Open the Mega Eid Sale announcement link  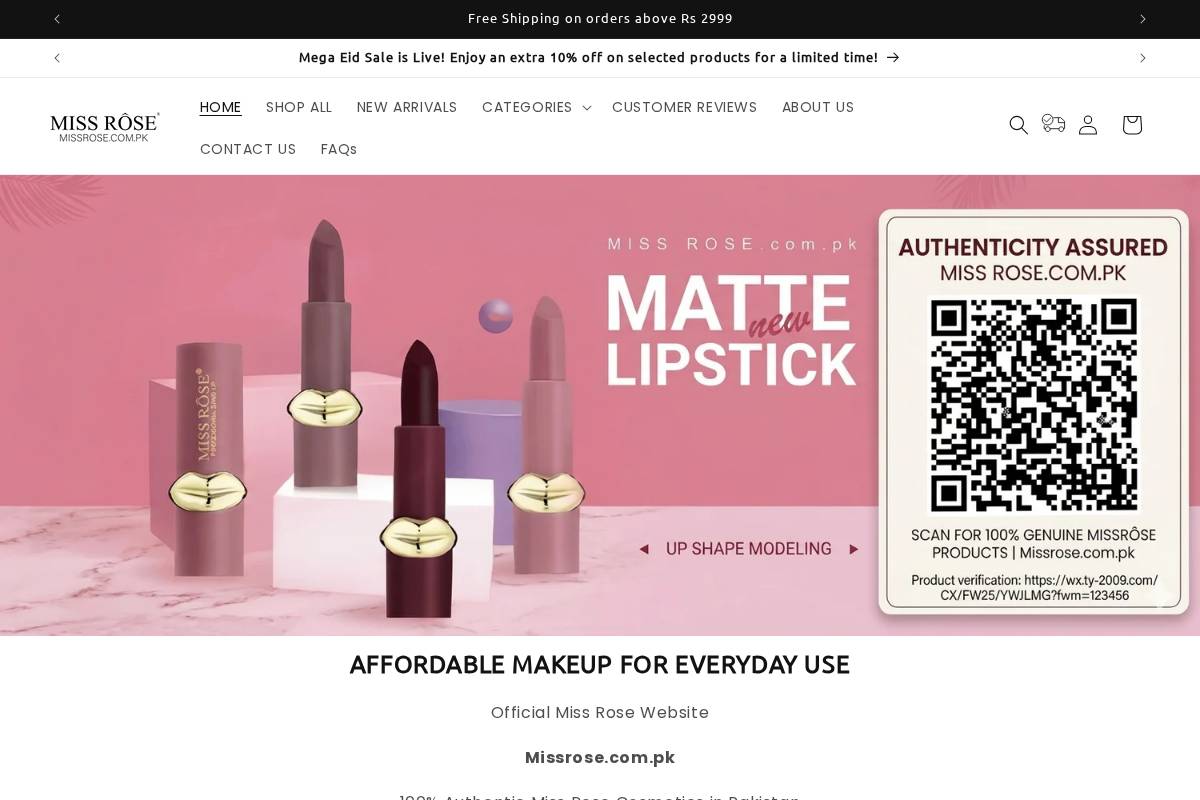point(599,58)
